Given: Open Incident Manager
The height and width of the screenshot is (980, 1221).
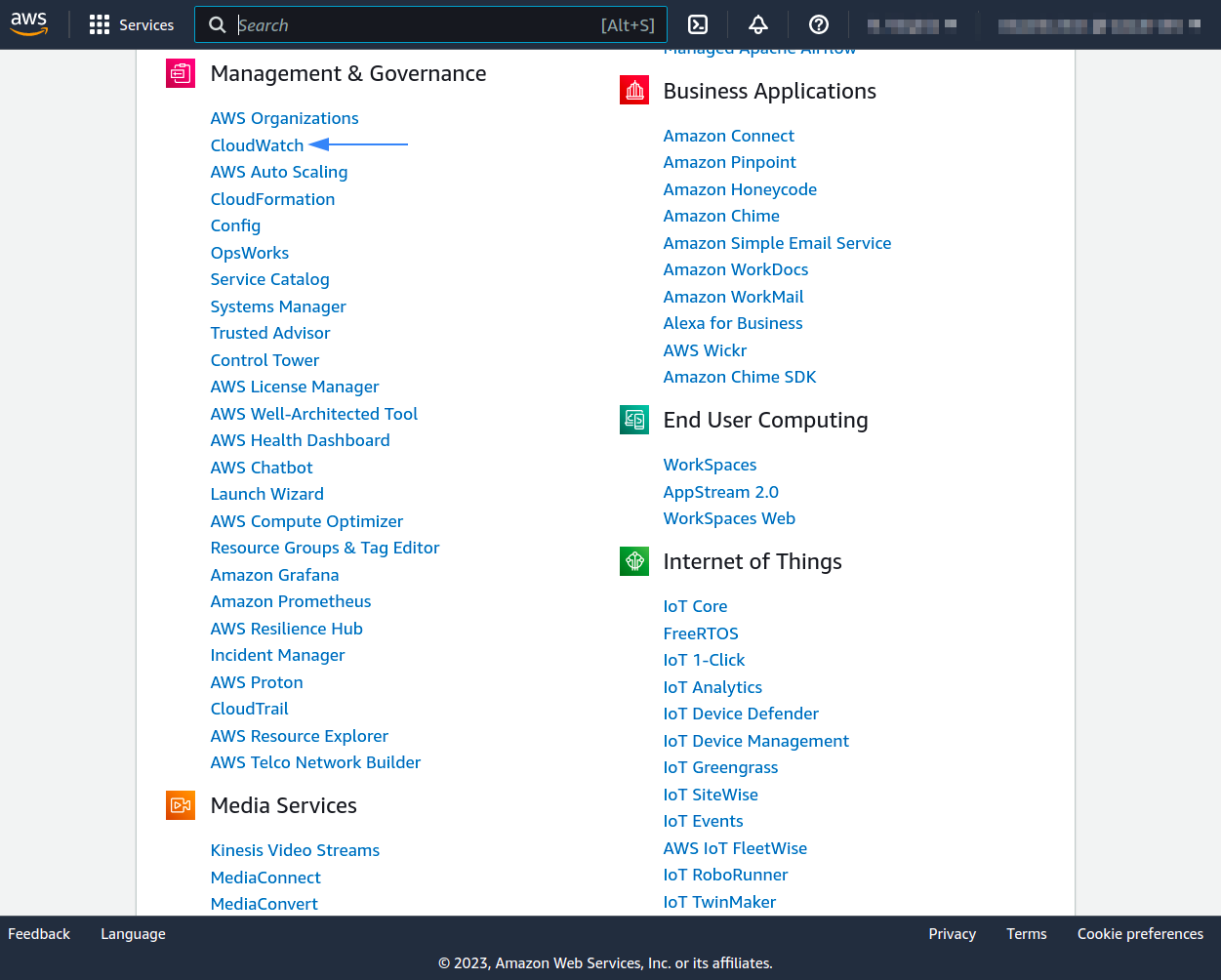Looking at the screenshot, I should tap(277, 655).
